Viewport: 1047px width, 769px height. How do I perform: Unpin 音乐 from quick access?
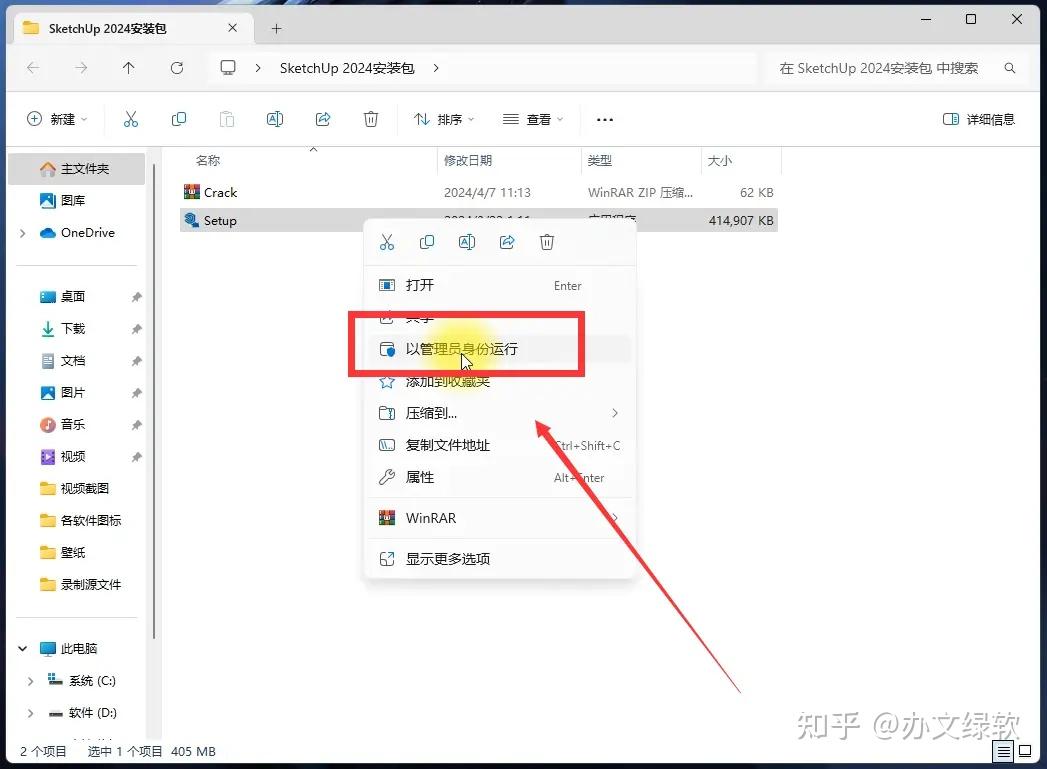tap(136, 425)
